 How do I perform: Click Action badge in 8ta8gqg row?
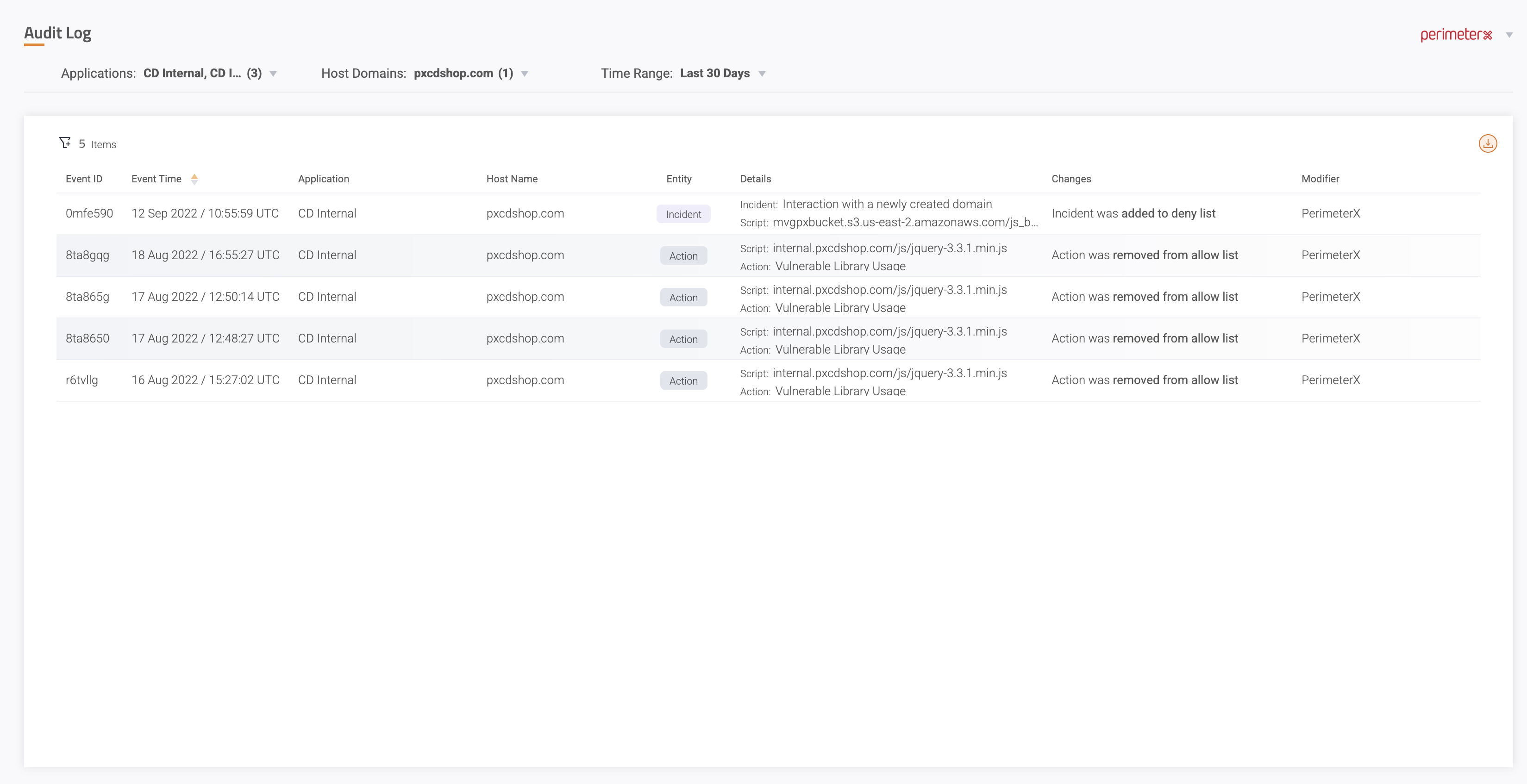tap(683, 256)
